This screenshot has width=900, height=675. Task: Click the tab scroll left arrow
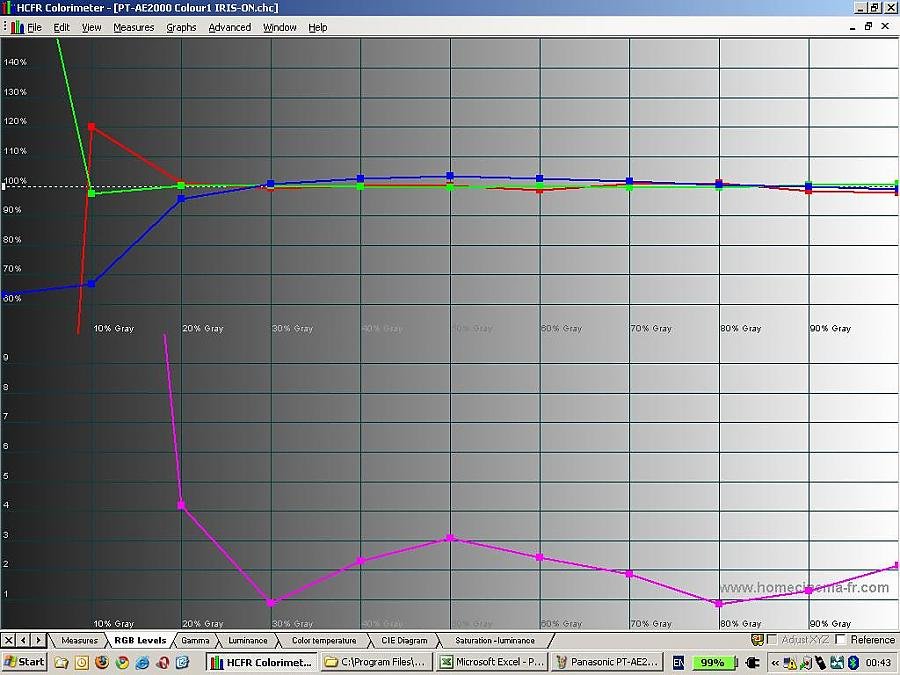pyautogui.click(x=24, y=640)
